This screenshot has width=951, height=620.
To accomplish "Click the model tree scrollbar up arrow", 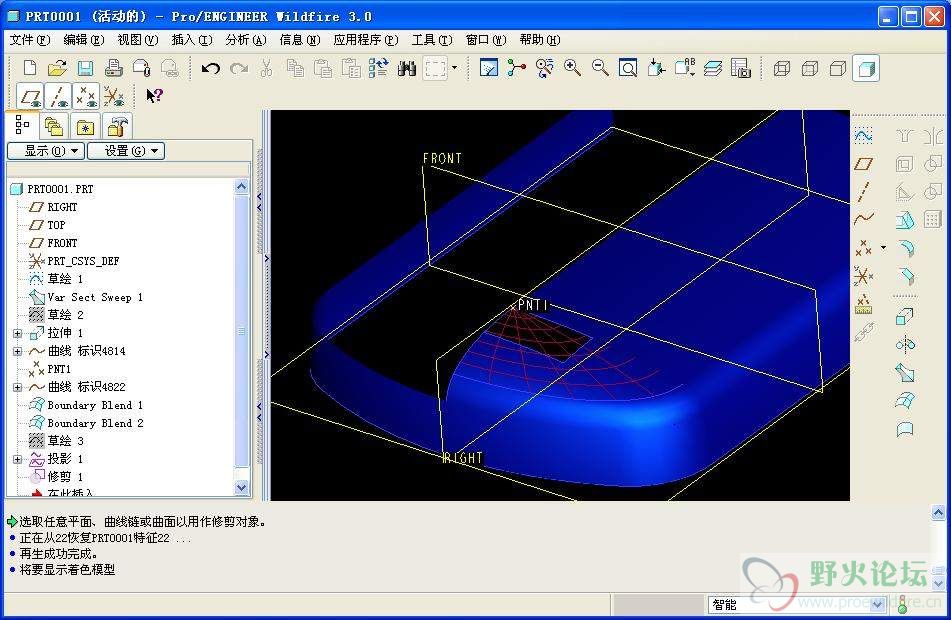I will (241, 186).
